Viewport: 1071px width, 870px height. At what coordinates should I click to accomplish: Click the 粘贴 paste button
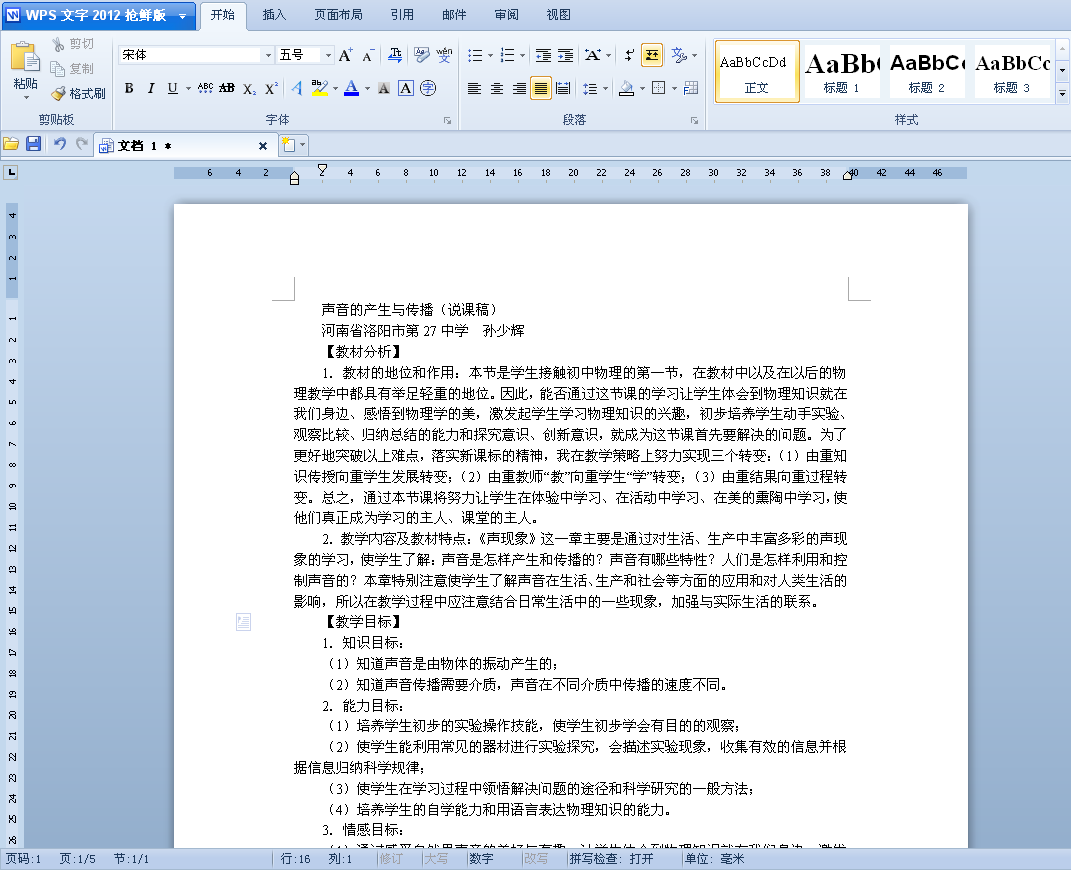[26, 70]
